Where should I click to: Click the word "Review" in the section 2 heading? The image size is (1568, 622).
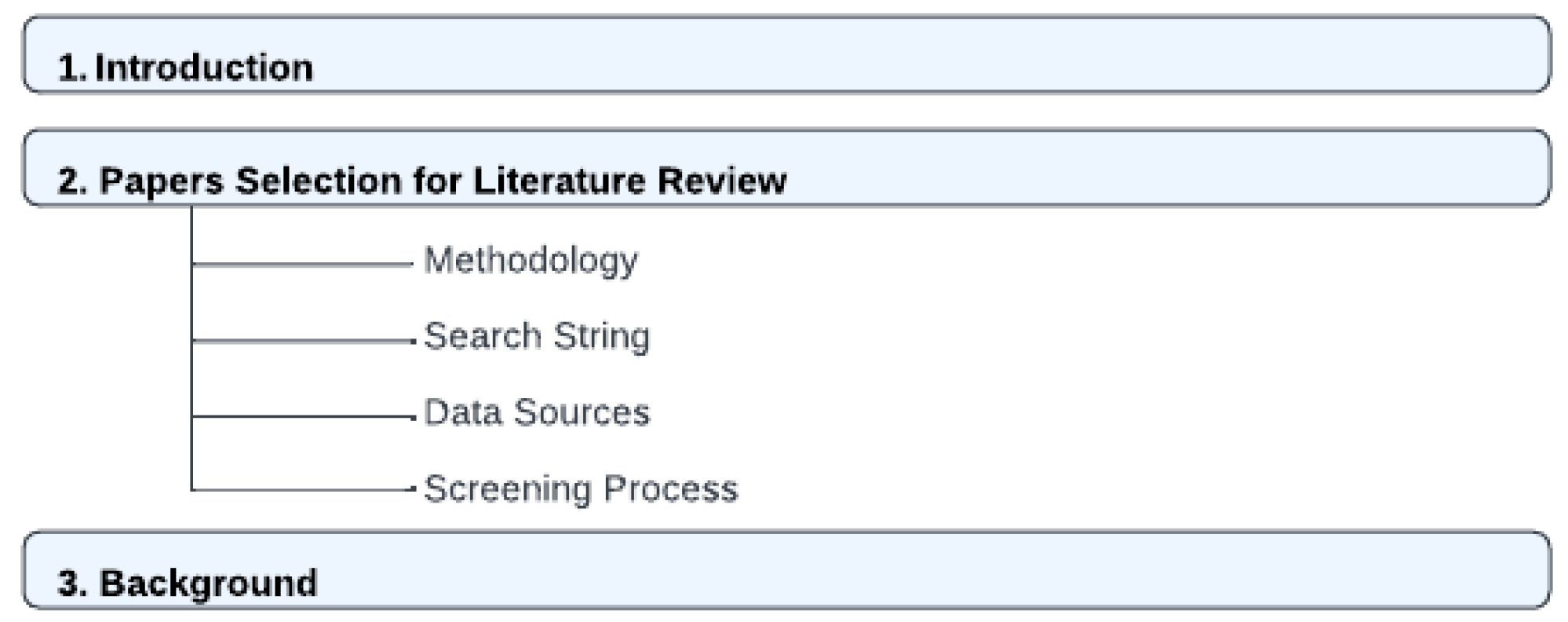721,181
